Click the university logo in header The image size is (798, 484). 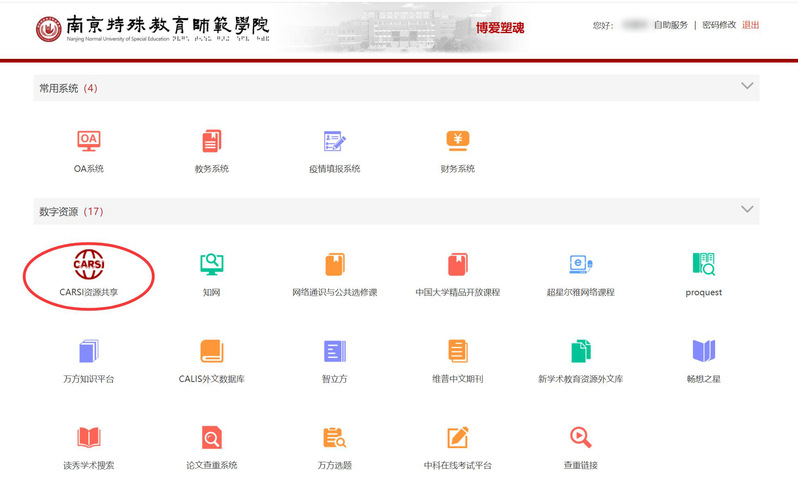(46, 29)
